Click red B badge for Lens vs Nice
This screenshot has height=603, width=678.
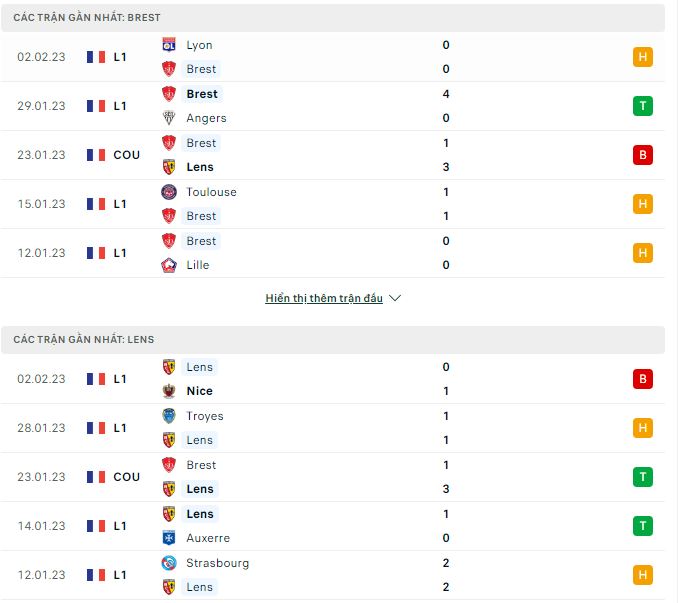[643, 379]
